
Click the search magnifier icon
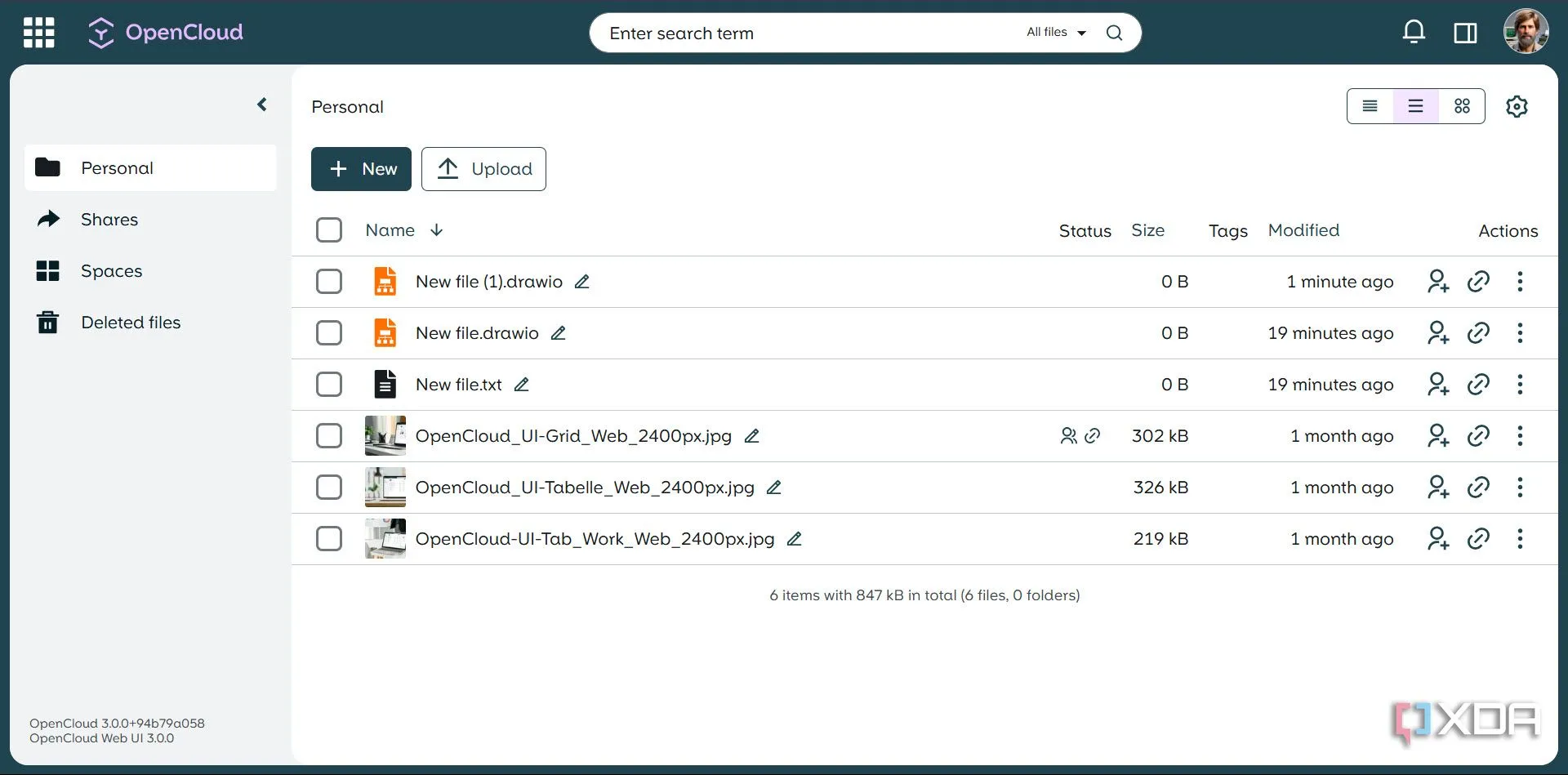[x=1114, y=33]
